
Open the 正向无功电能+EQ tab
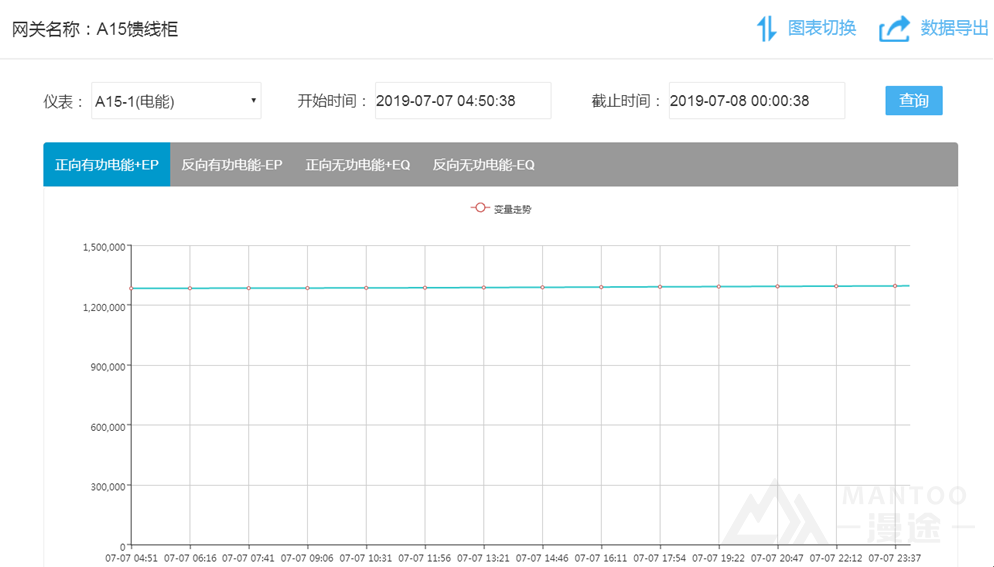point(358,165)
